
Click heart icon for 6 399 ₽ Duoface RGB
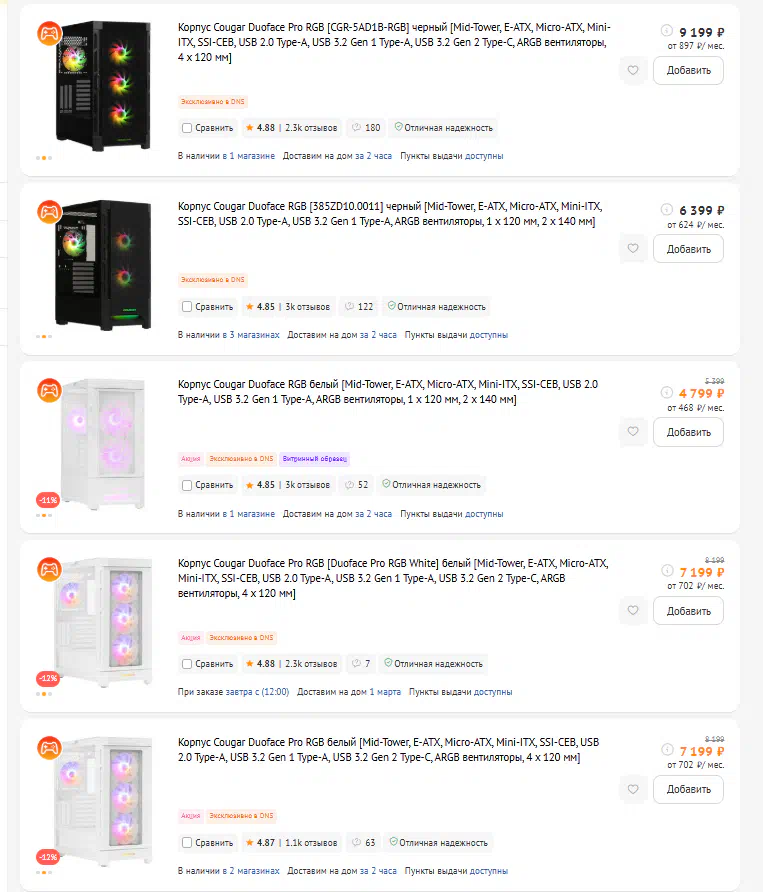pos(632,249)
